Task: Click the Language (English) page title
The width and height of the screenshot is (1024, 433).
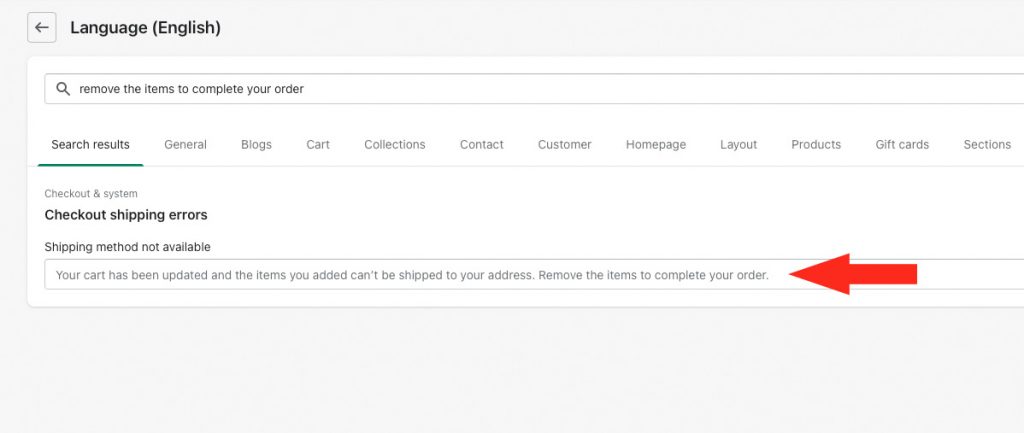Action: pyautogui.click(x=146, y=28)
